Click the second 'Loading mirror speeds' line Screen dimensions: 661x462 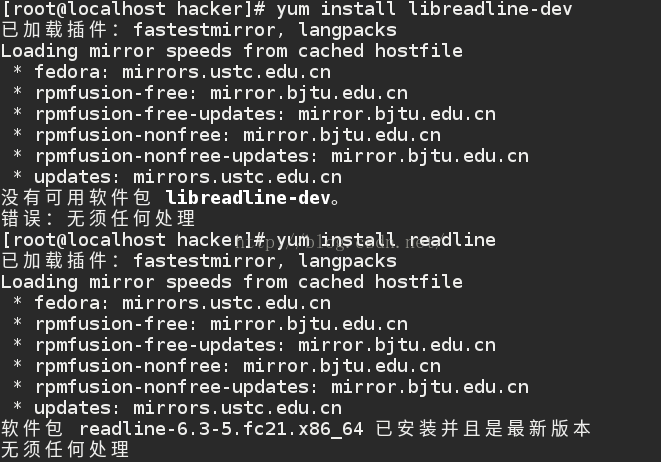231,282
